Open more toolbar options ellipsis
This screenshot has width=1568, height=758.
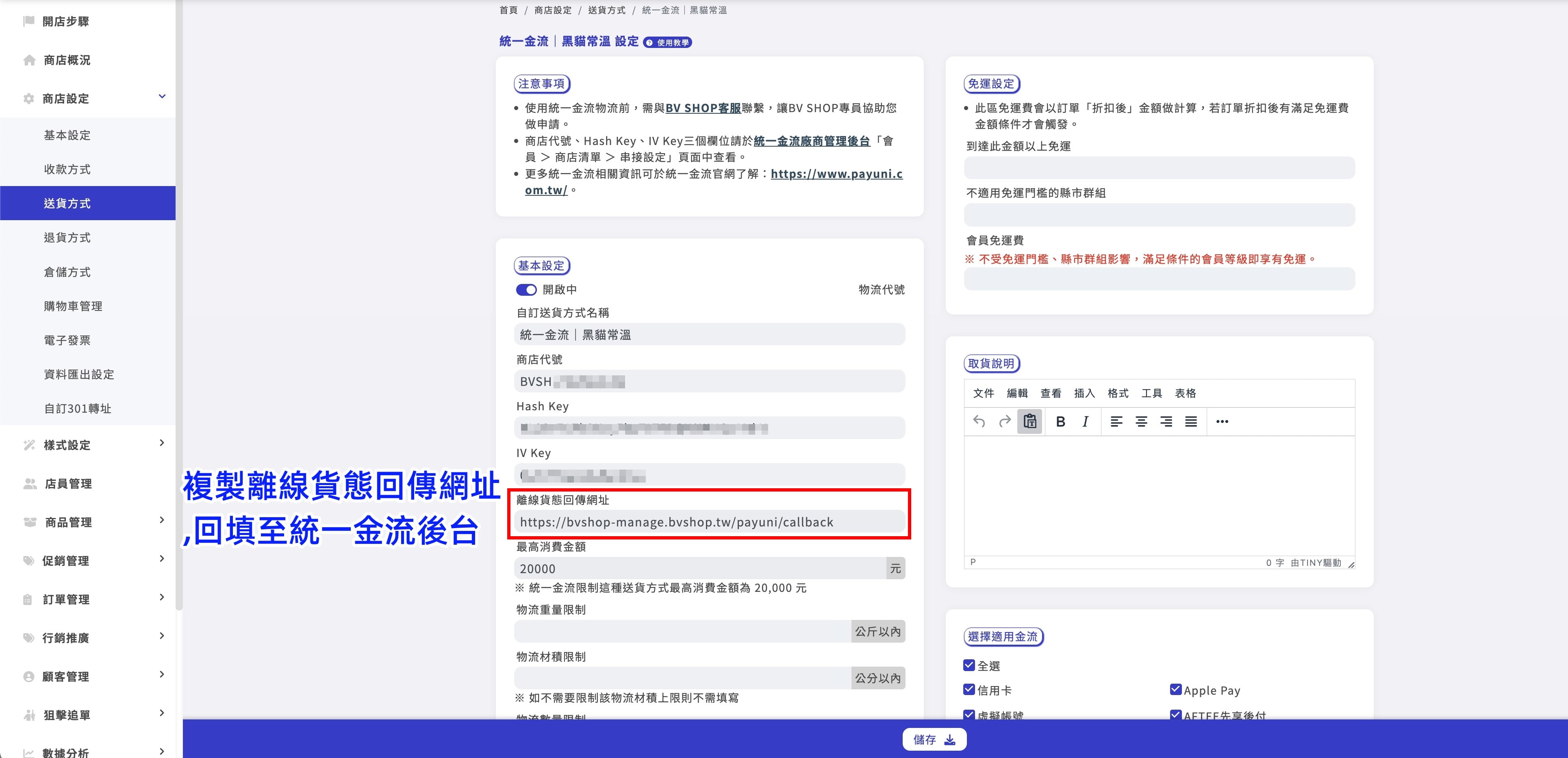point(1222,422)
